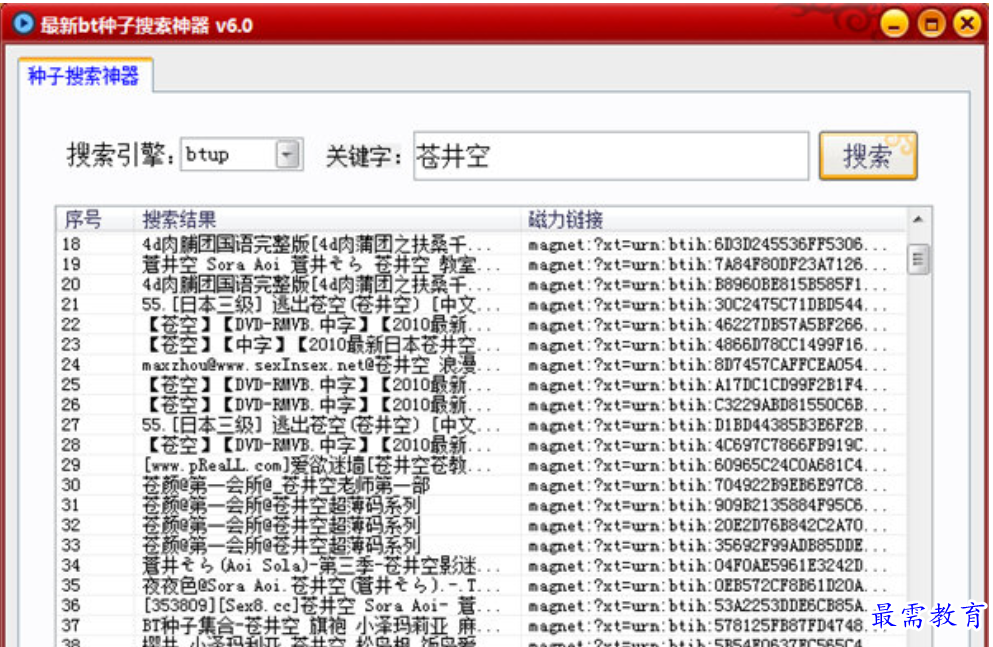Select result row number 27

[x=481, y=425]
